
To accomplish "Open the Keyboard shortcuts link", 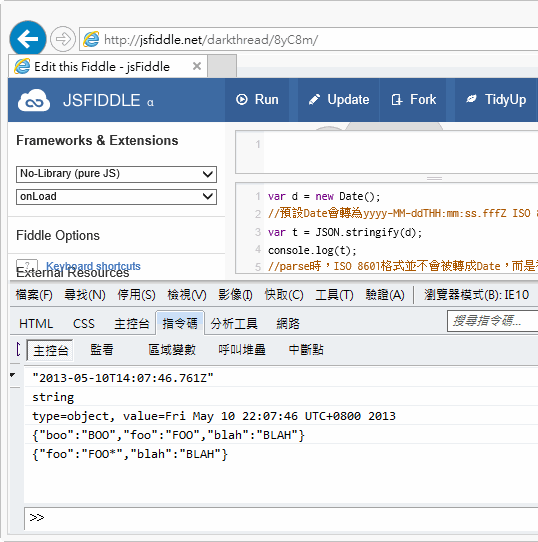I will [93, 266].
